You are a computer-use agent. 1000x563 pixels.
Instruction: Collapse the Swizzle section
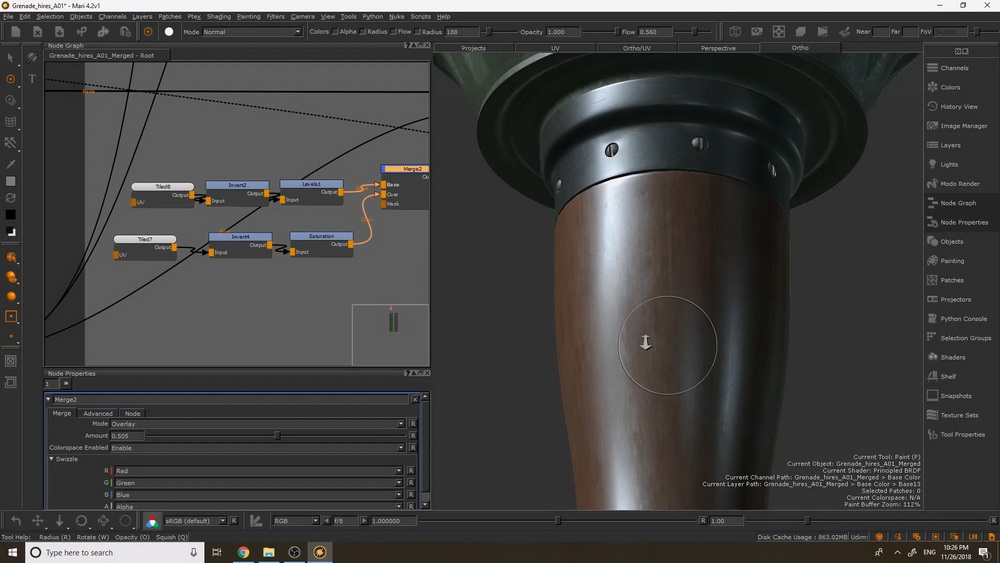click(52, 459)
